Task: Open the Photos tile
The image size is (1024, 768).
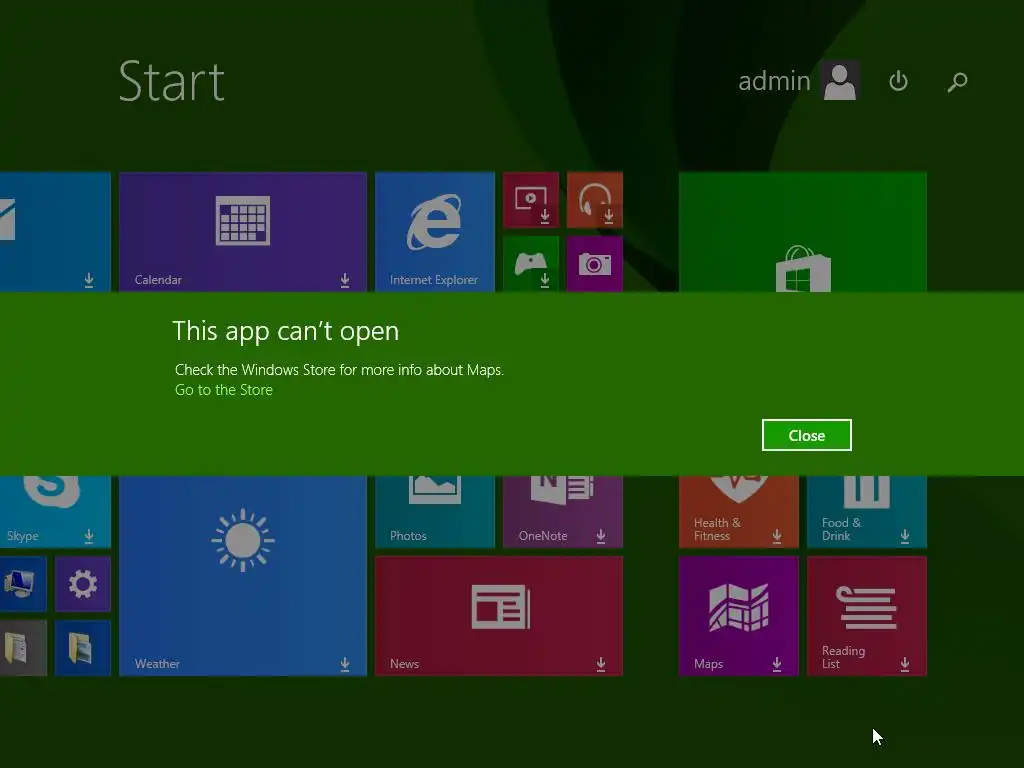Action: 435,511
